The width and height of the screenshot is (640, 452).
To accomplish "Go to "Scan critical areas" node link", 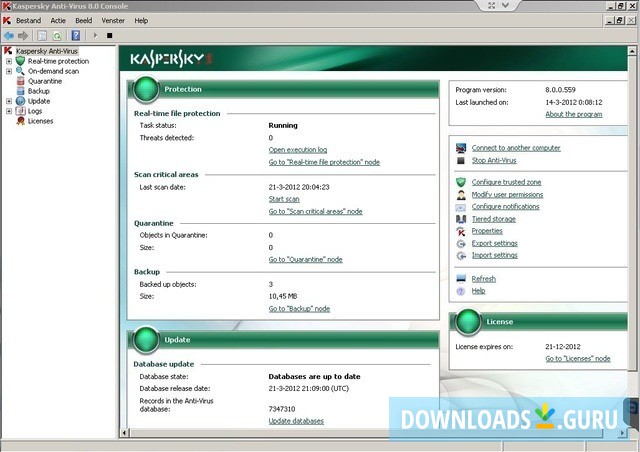I will pos(315,211).
